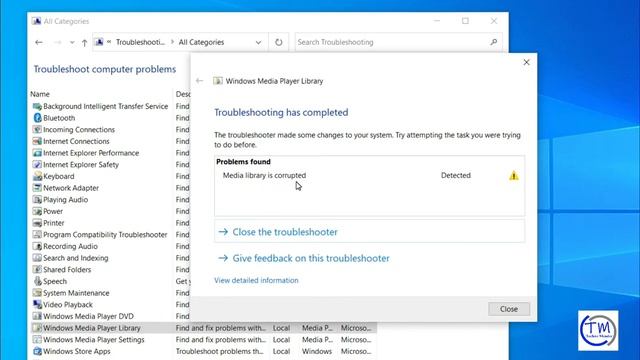The height and width of the screenshot is (360, 640).
Task: Click Network Adapter text
Action: (x=71, y=188)
